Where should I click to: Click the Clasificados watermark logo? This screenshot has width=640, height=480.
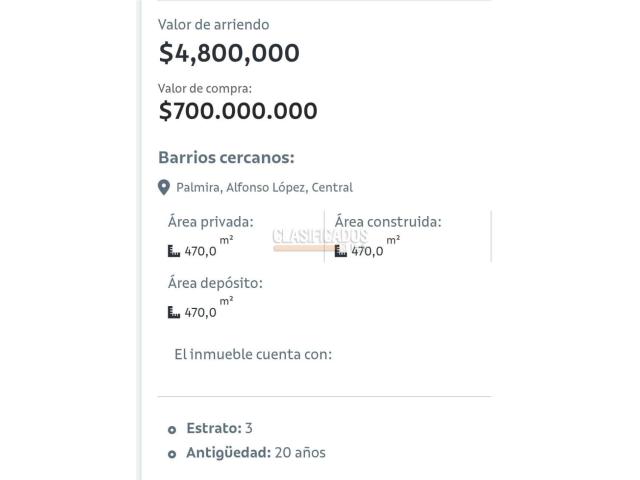[320, 240]
